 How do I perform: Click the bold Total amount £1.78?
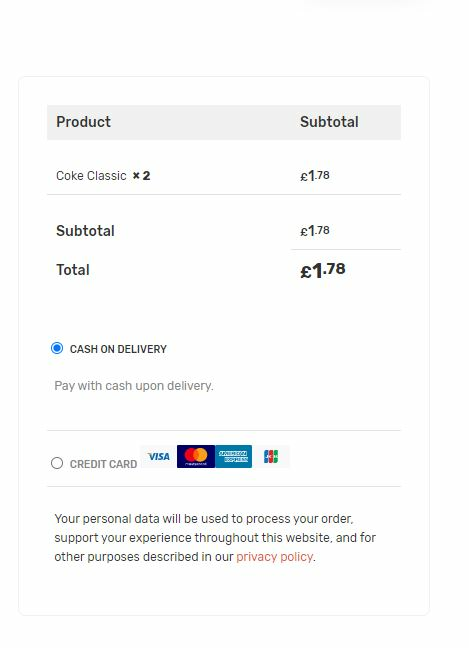click(323, 270)
